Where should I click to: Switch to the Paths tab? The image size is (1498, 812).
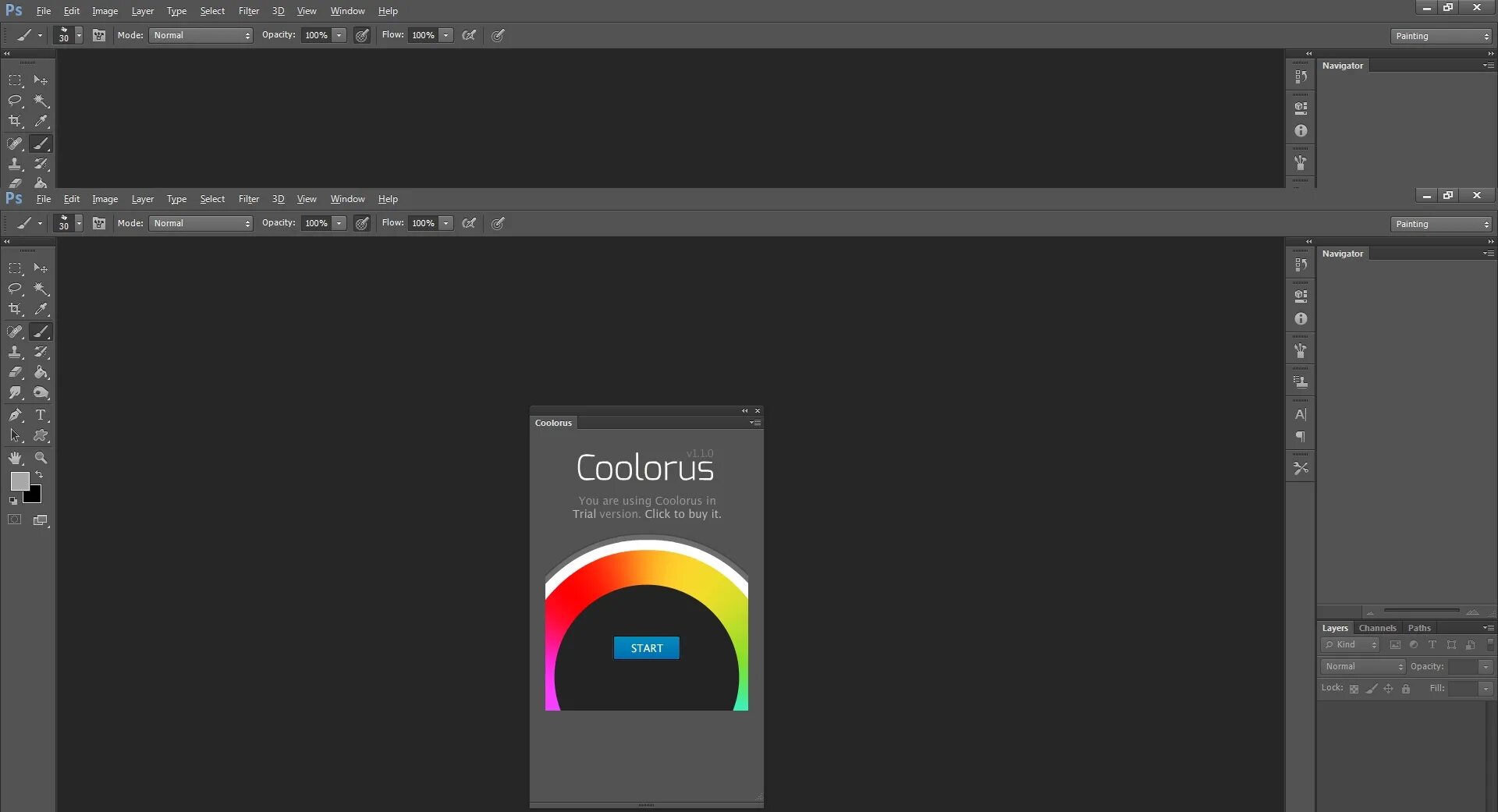[1419, 629]
